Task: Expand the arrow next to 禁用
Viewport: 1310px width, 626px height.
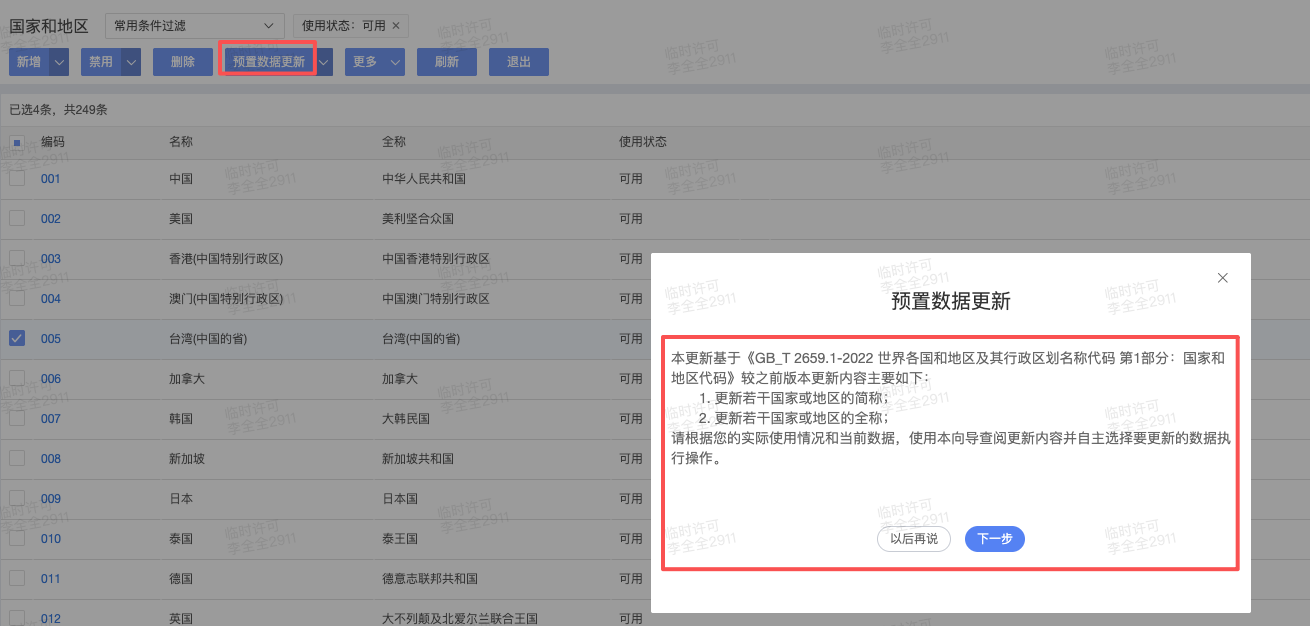Action: [x=131, y=62]
